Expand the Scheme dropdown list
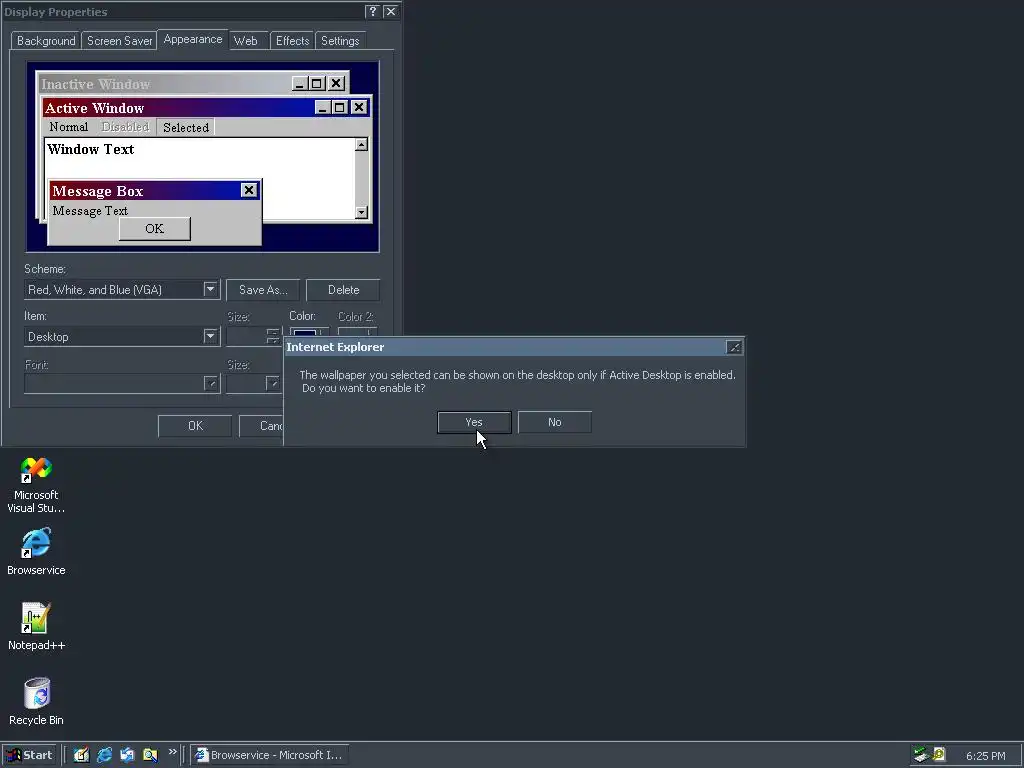Screen dimensions: 1024x768 point(210,289)
